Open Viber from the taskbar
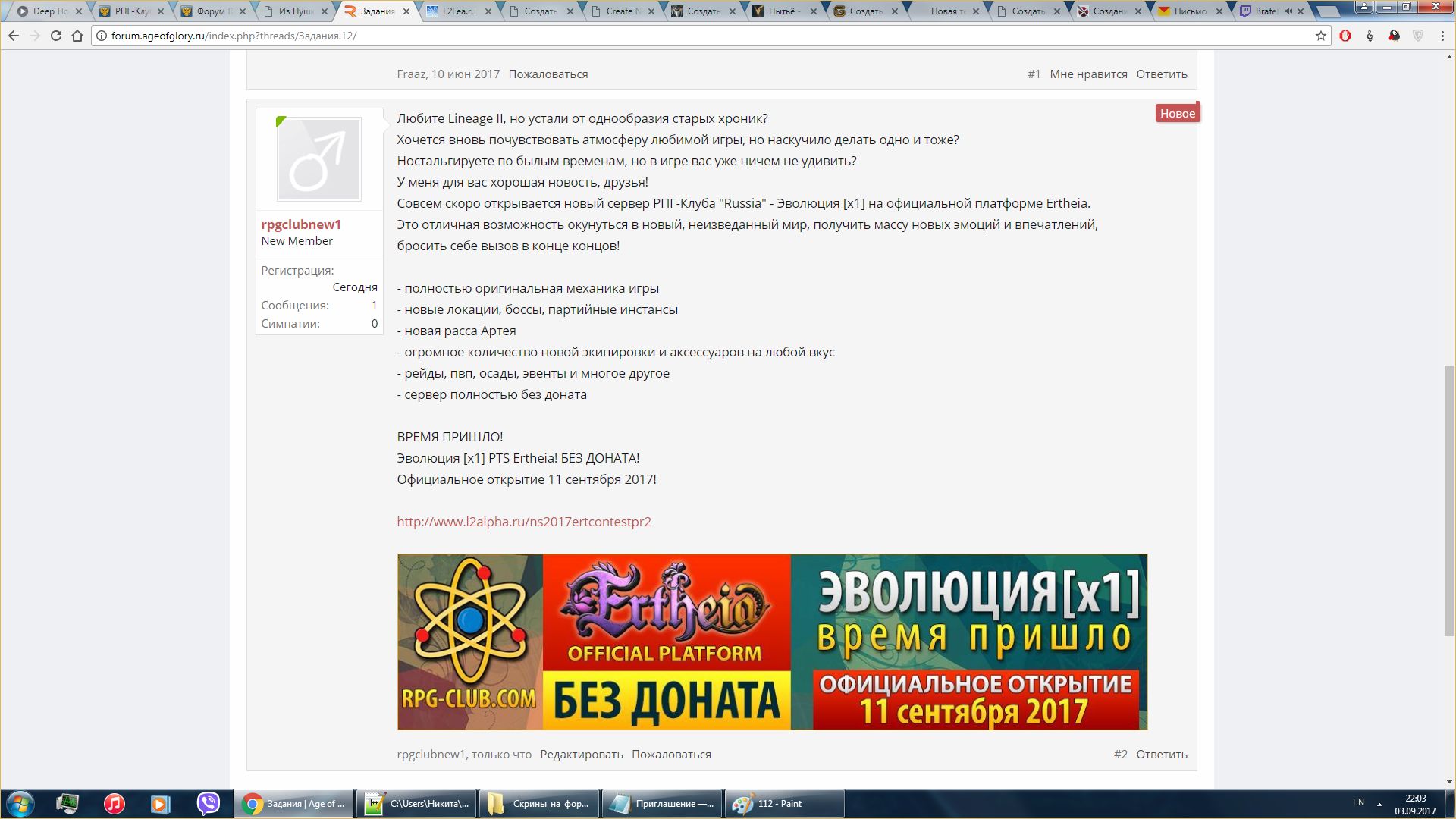This screenshot has width=1456, height=819. click(x=208, y=804)
